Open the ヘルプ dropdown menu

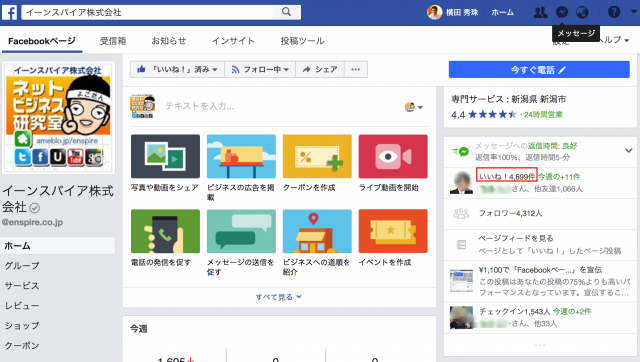614,40
